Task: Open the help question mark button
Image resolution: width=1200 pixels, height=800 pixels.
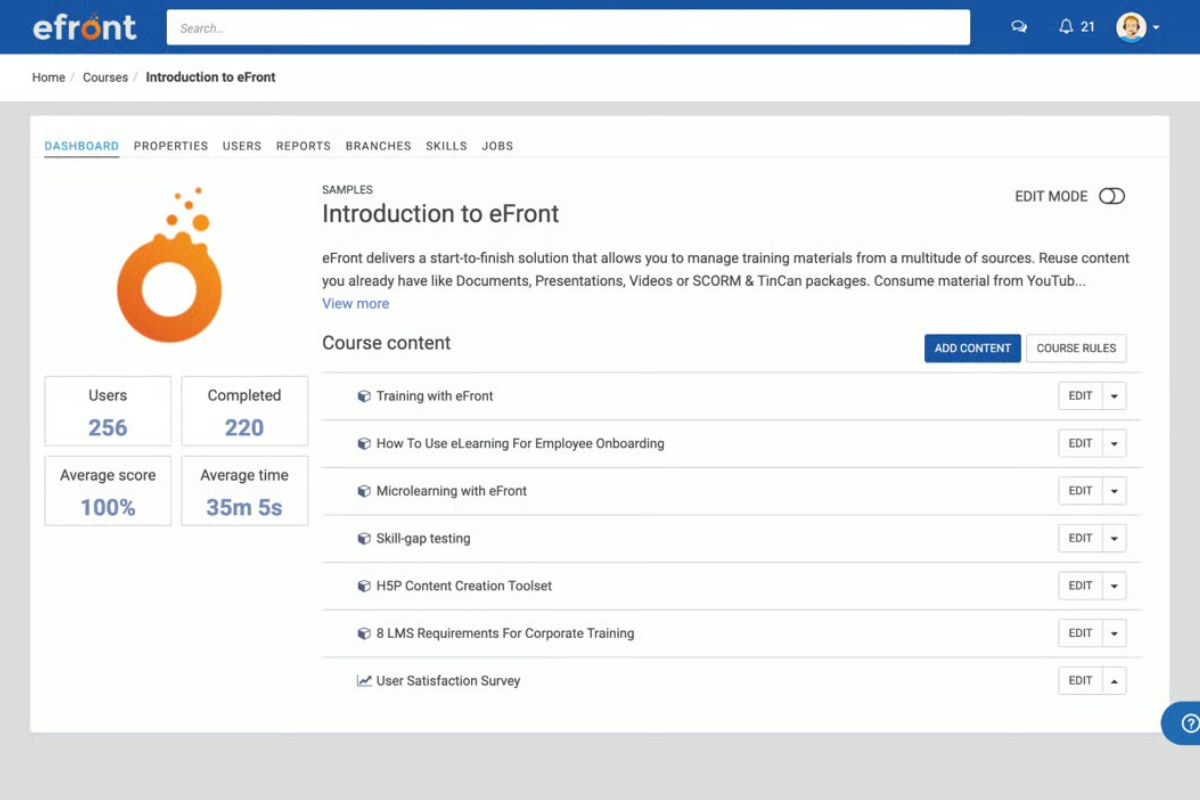Action: click(1189, 723)
